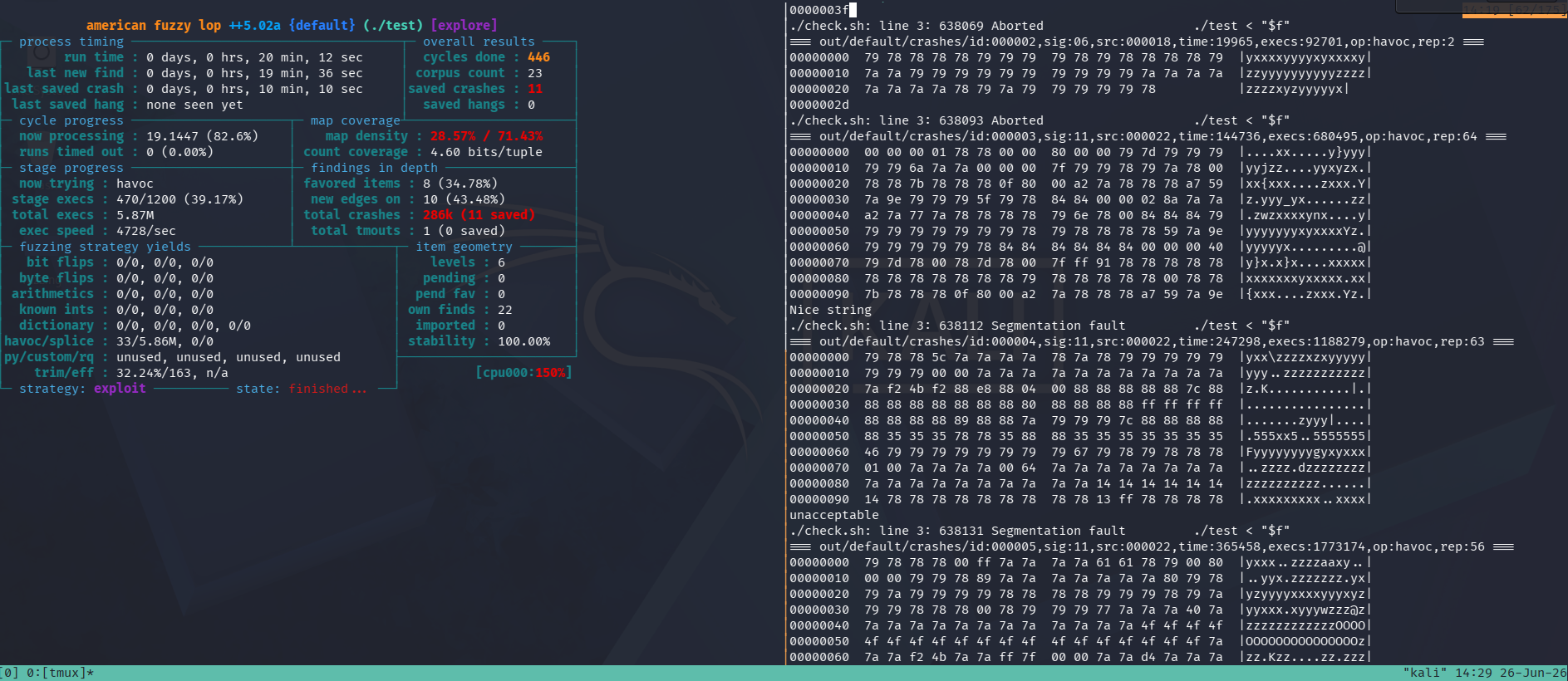Click the '[explore]' mode label in the AFL banner
The image size is (1568, 681).
(x=465, y=26)
